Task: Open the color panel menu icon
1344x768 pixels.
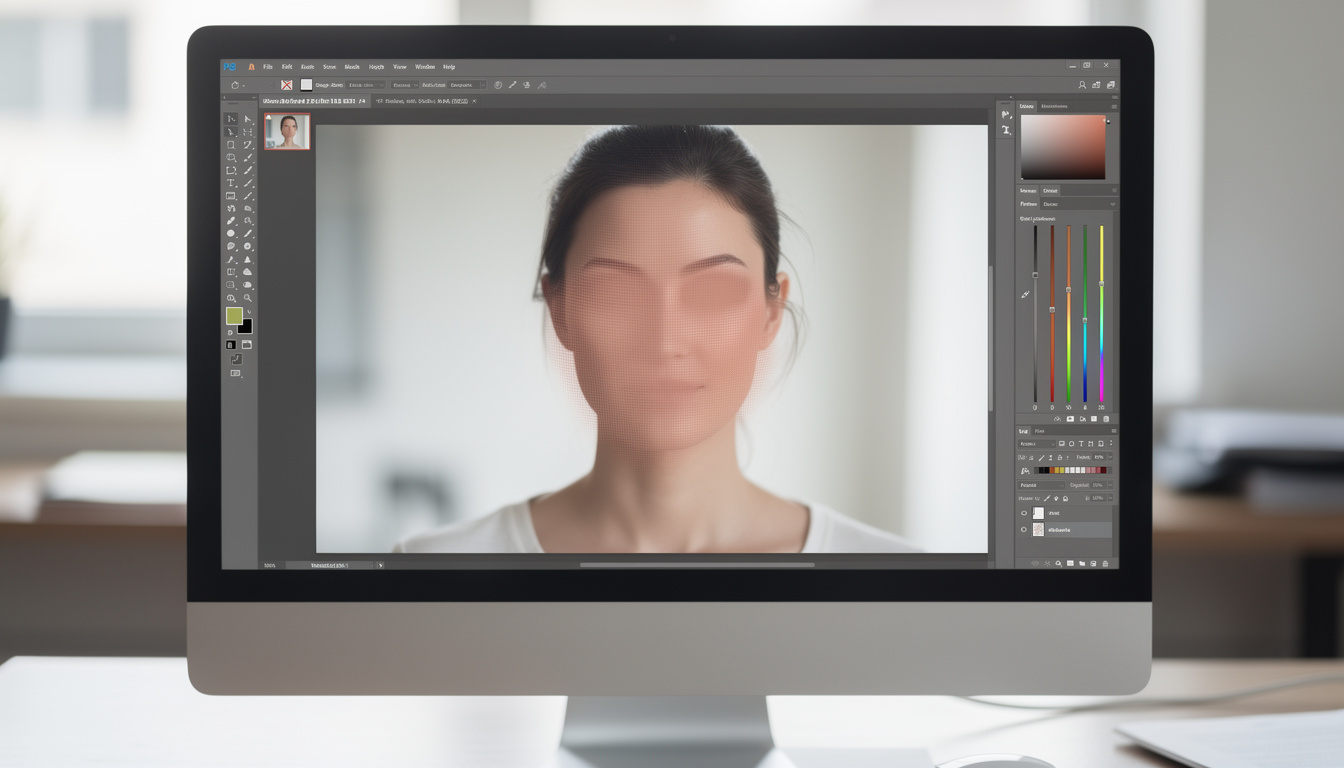Action: [1114, 106]
